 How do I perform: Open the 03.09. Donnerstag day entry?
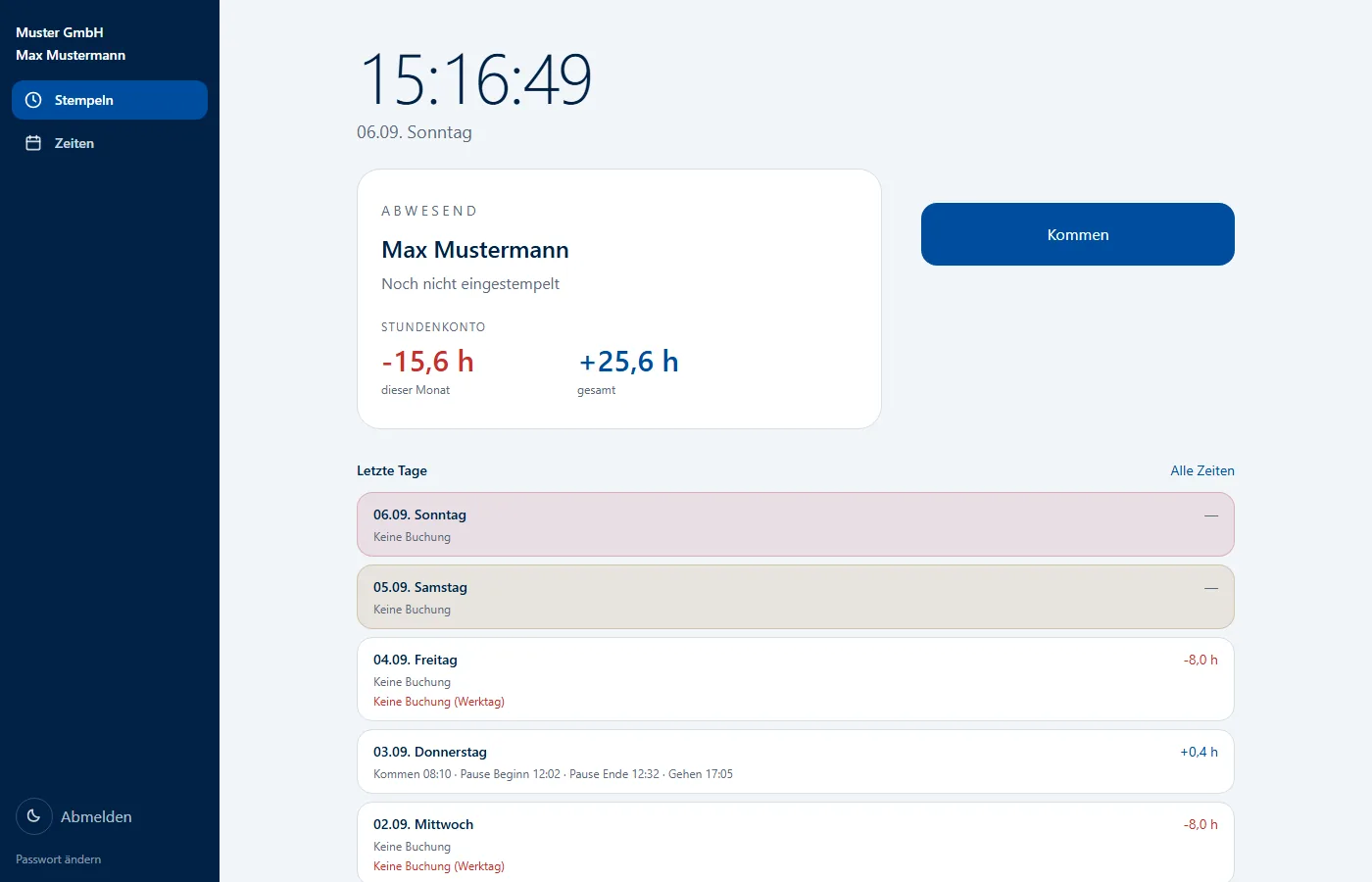(x=796, y=761)
